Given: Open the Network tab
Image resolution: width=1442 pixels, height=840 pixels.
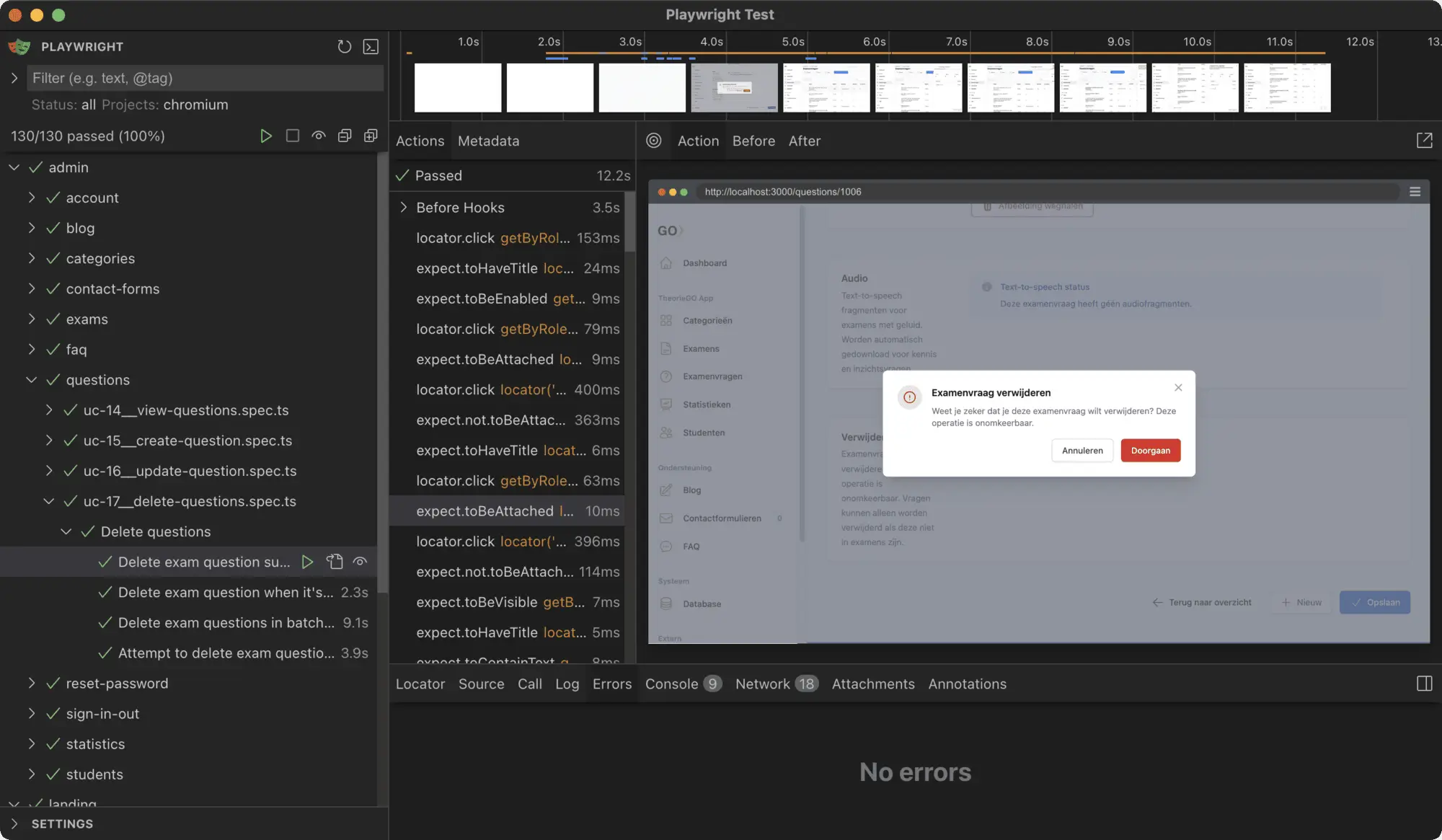Looking at the screenshot, I should pos(764,684).
